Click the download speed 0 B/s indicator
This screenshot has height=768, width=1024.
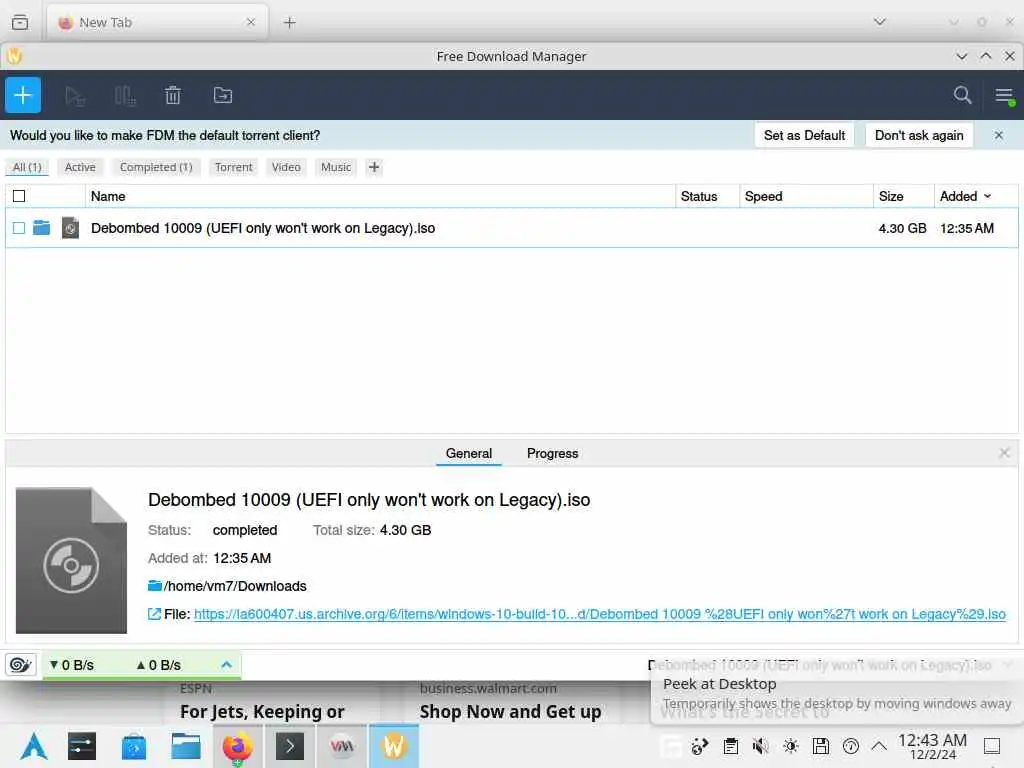point(72,665)
